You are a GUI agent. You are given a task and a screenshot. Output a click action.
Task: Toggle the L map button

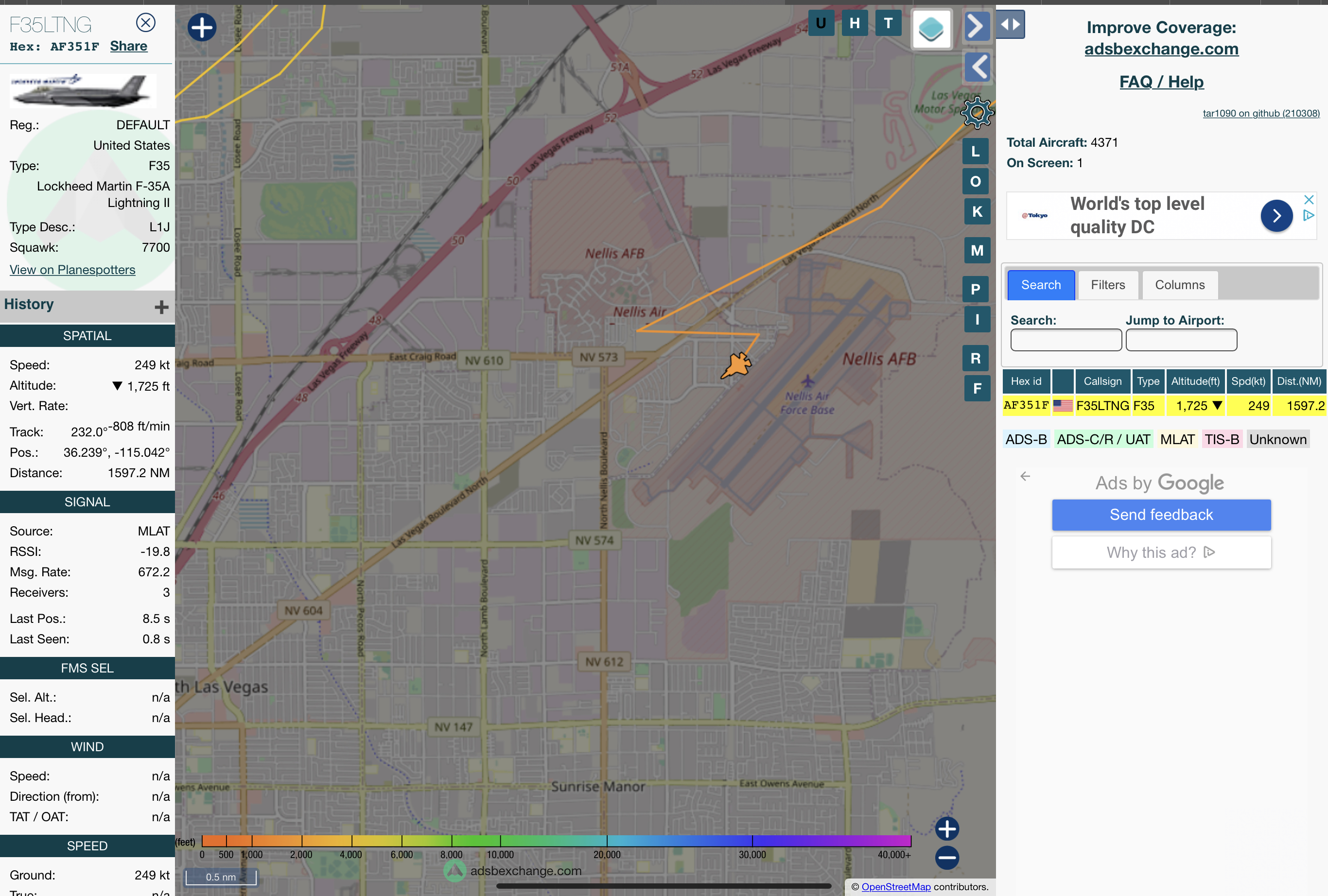(976, 151)
